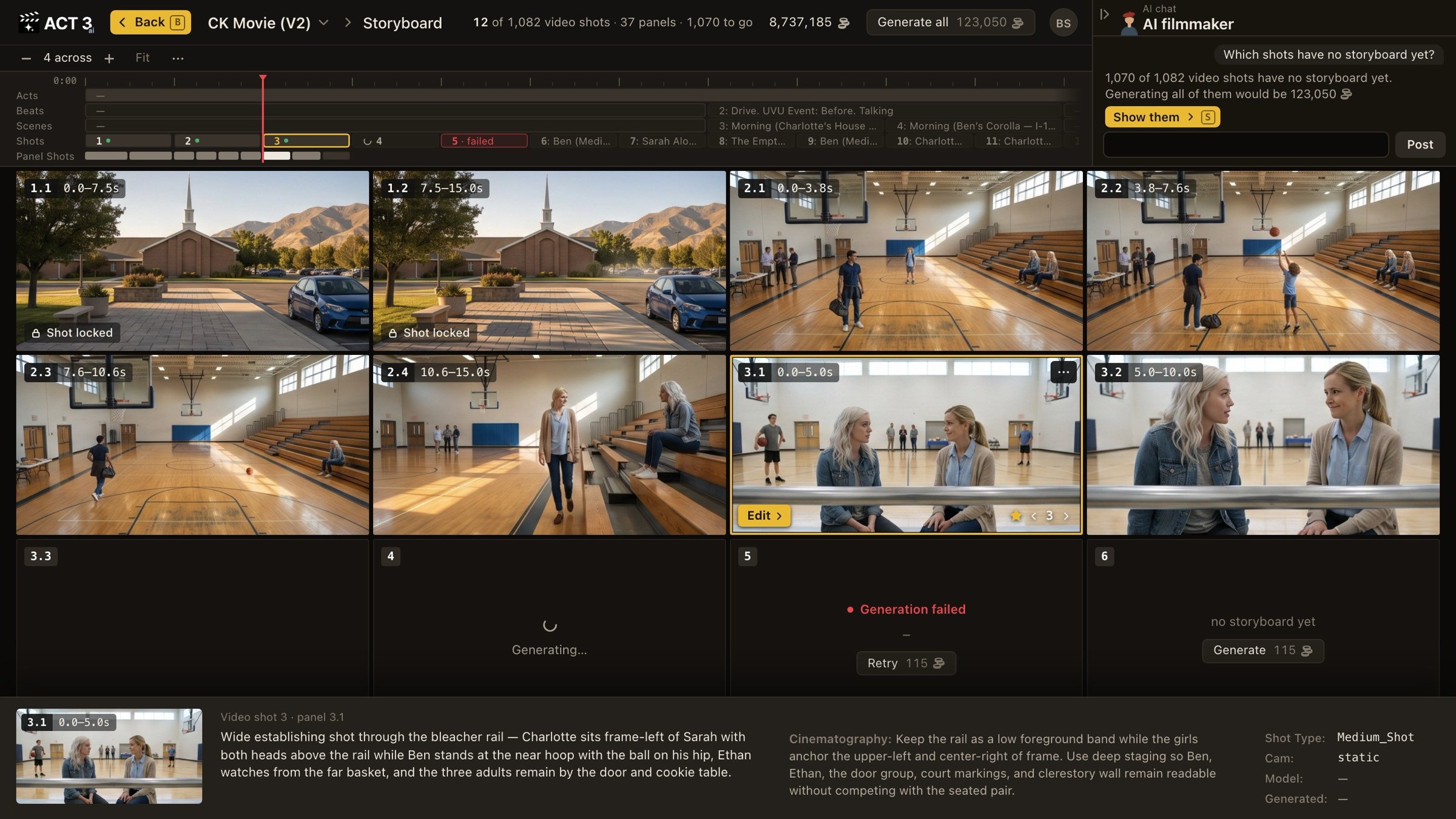Open the BS user avatar menu
Screen dimensions: 1456x819
[x=1063, y=23]
